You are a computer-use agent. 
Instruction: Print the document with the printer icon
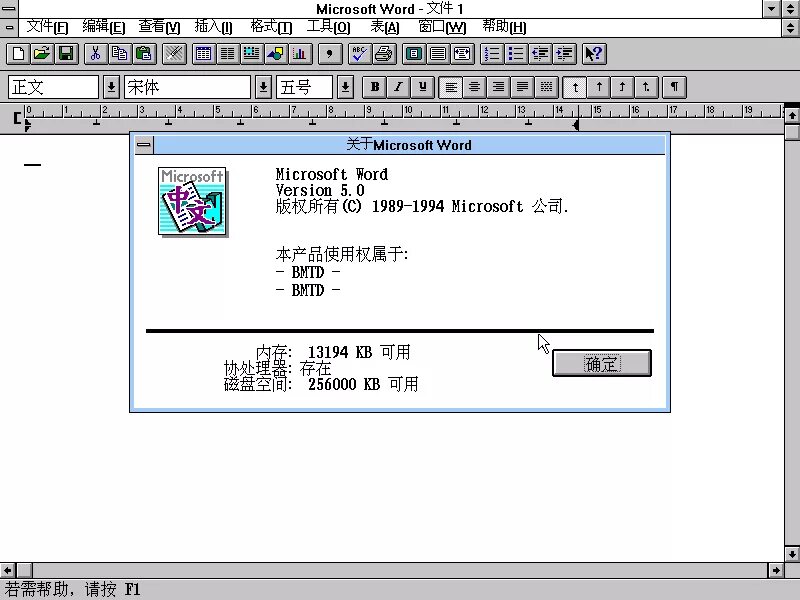point(384,54)
